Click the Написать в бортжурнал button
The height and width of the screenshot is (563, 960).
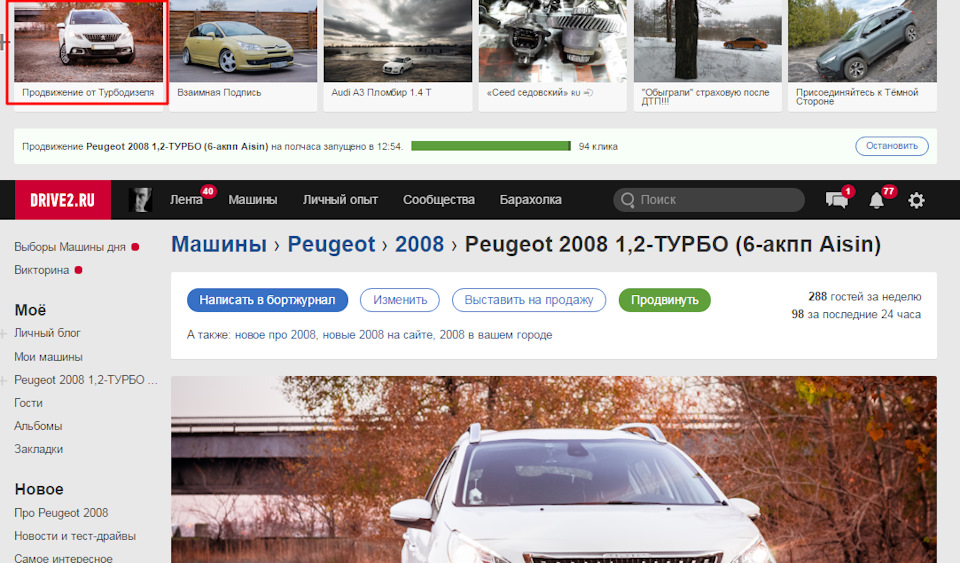point(267,300)
